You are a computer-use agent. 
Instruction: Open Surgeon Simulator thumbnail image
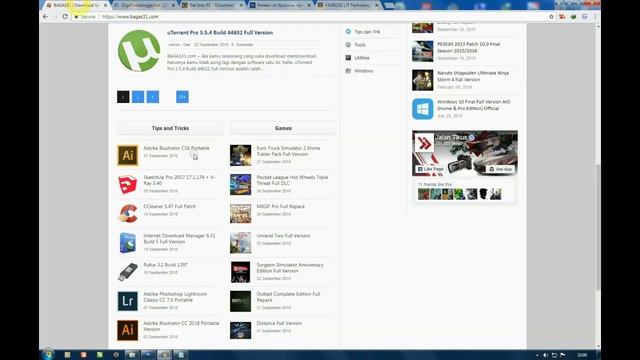click(240, 272)
